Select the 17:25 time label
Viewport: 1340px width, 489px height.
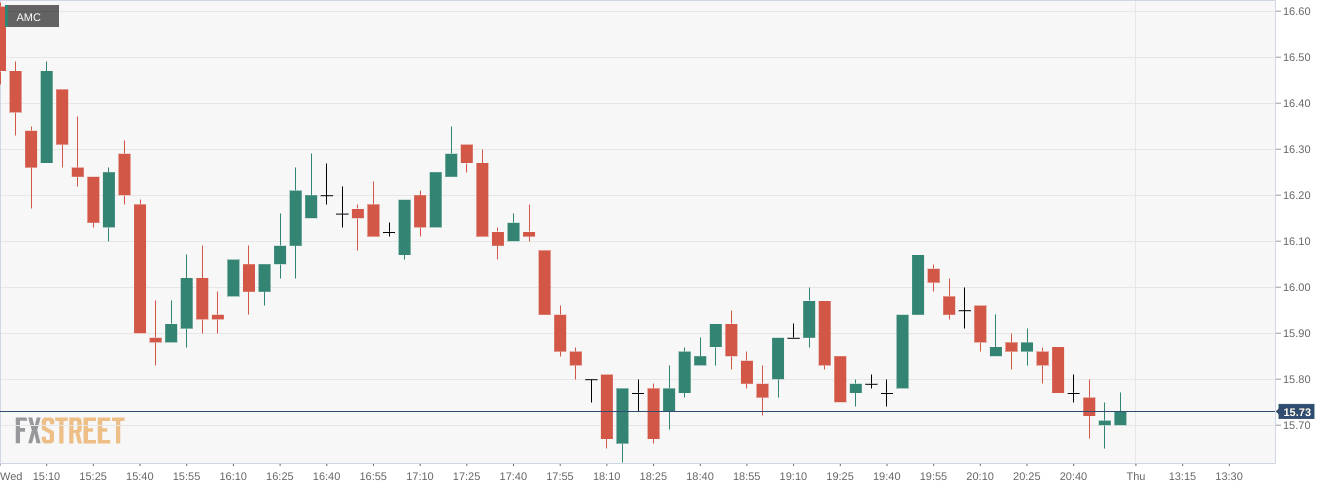click(x=466, y=476)
